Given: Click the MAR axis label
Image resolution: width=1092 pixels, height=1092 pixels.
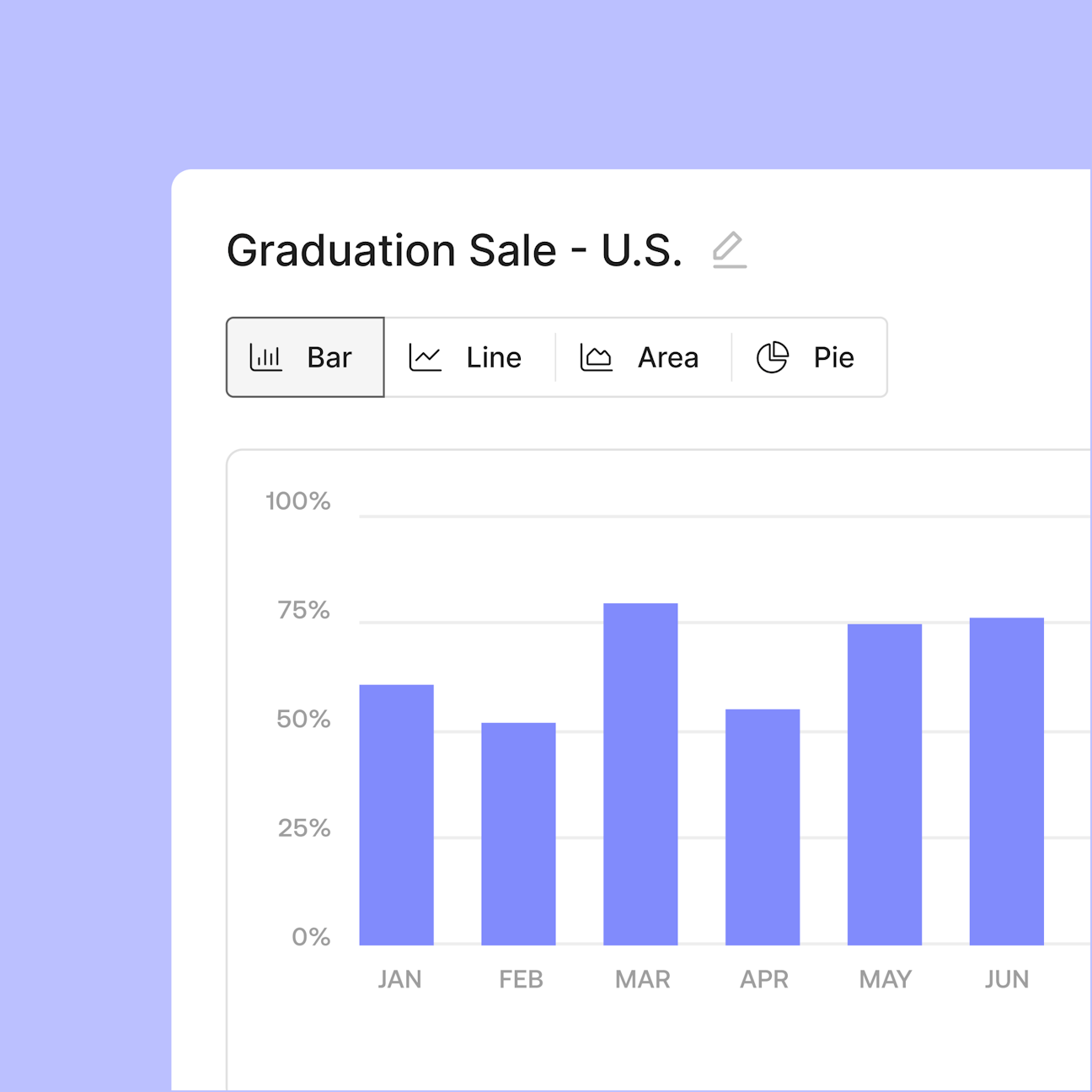Looking at the screenshot, I should (x=643, y=979).
